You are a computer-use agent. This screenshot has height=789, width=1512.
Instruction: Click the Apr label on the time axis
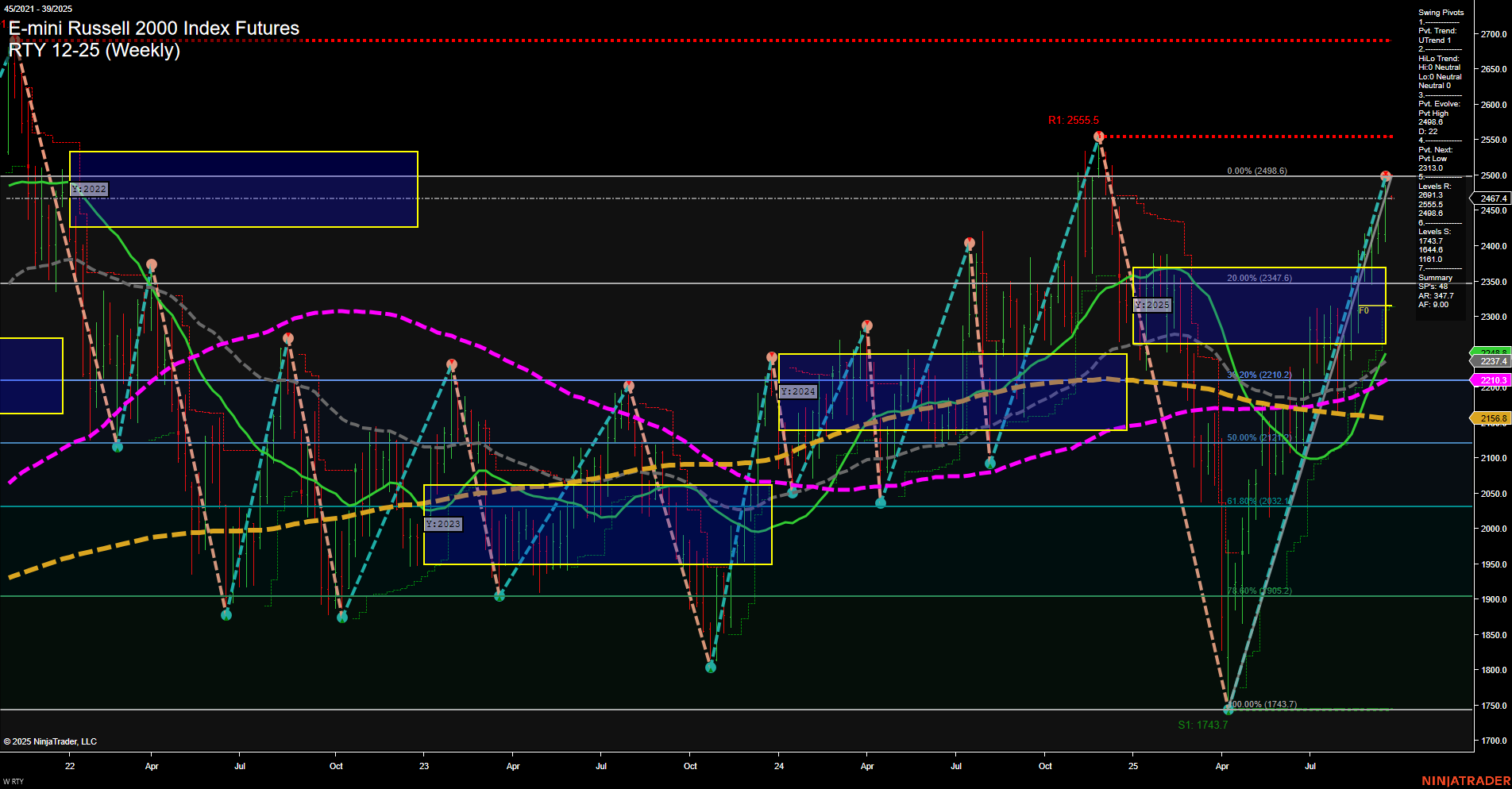point(151,766)
